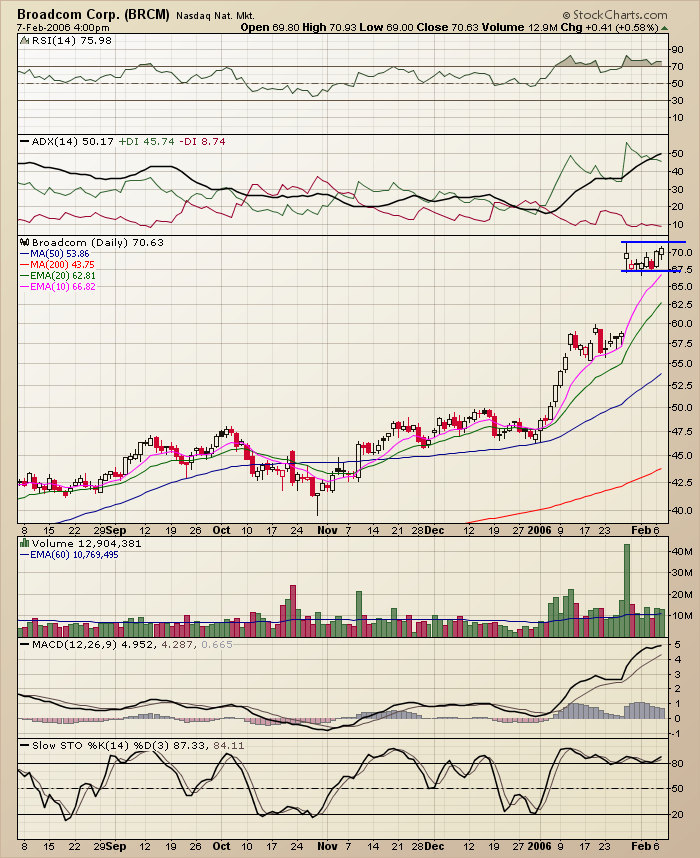Click the -DI 8.74 legend value
Viewport: 700px width, 858px height.
point(202,142)
